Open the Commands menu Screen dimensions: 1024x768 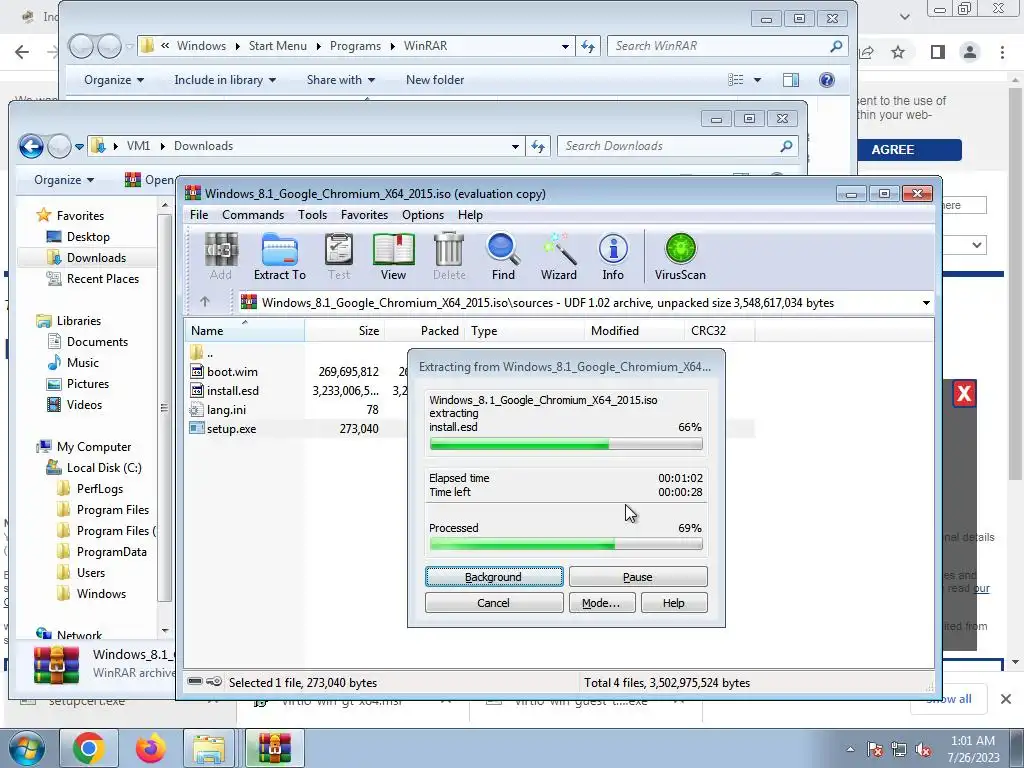pos(253,215)
